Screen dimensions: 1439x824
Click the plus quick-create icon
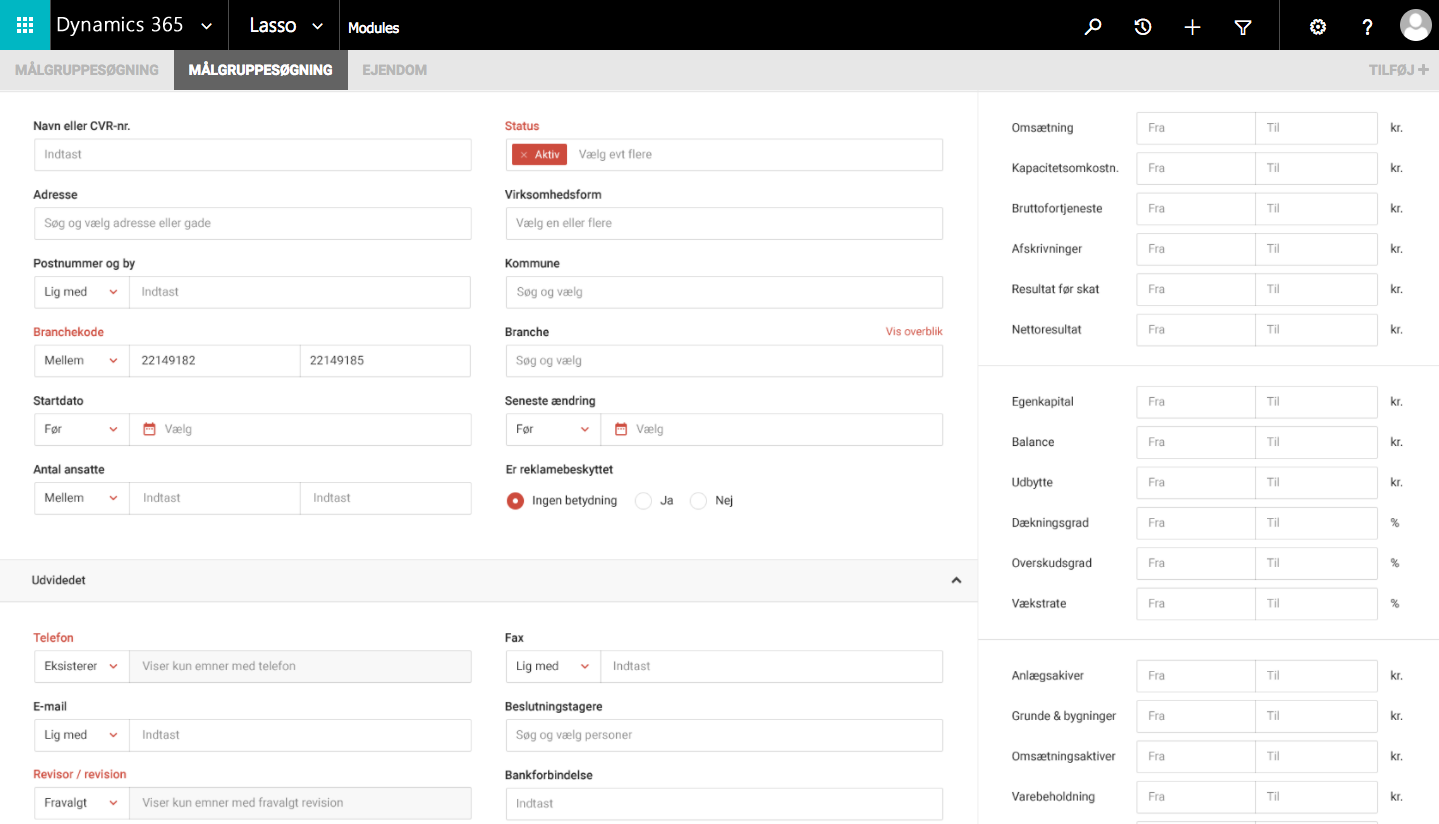pyautogui.click(x=1192, y=27)
